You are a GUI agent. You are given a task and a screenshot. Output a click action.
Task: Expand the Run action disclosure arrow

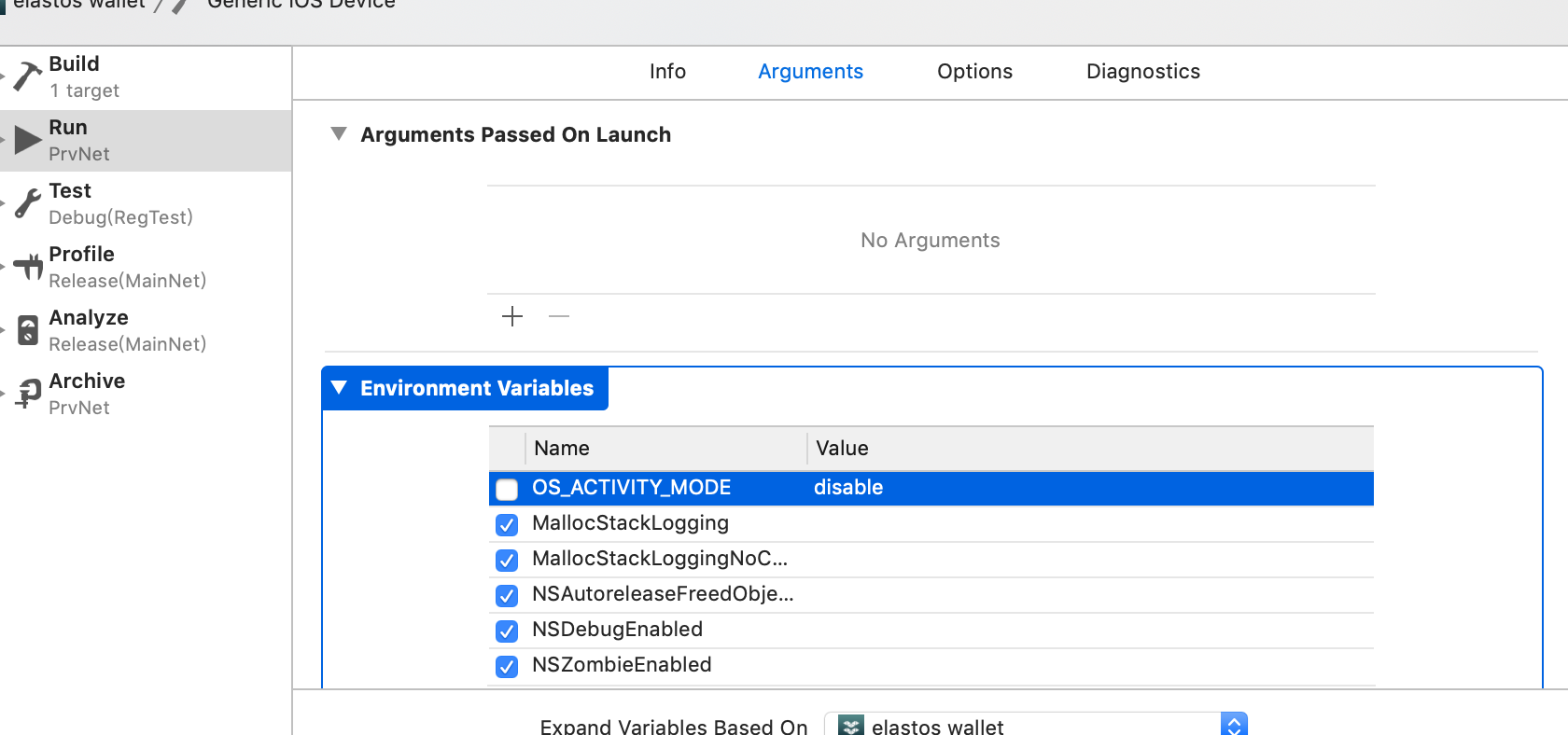tap(3, 142)
